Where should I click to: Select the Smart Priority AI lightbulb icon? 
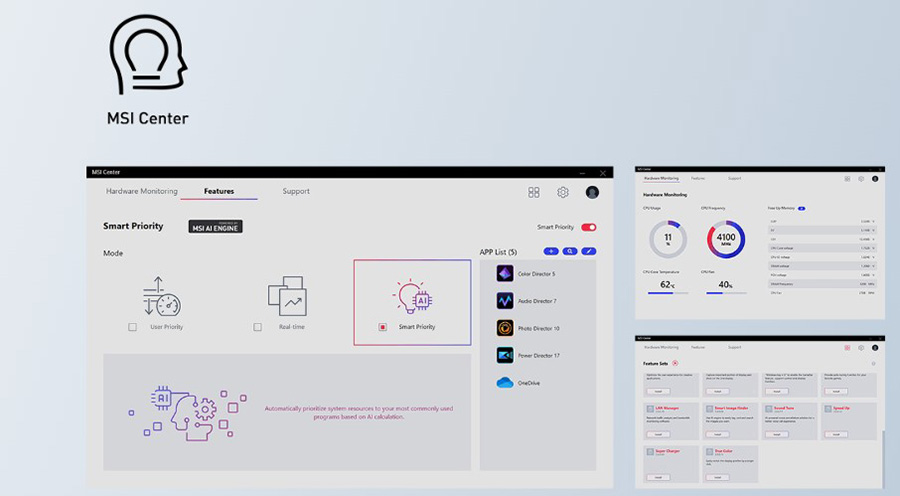pyautogui.click(x=411, y=297)
